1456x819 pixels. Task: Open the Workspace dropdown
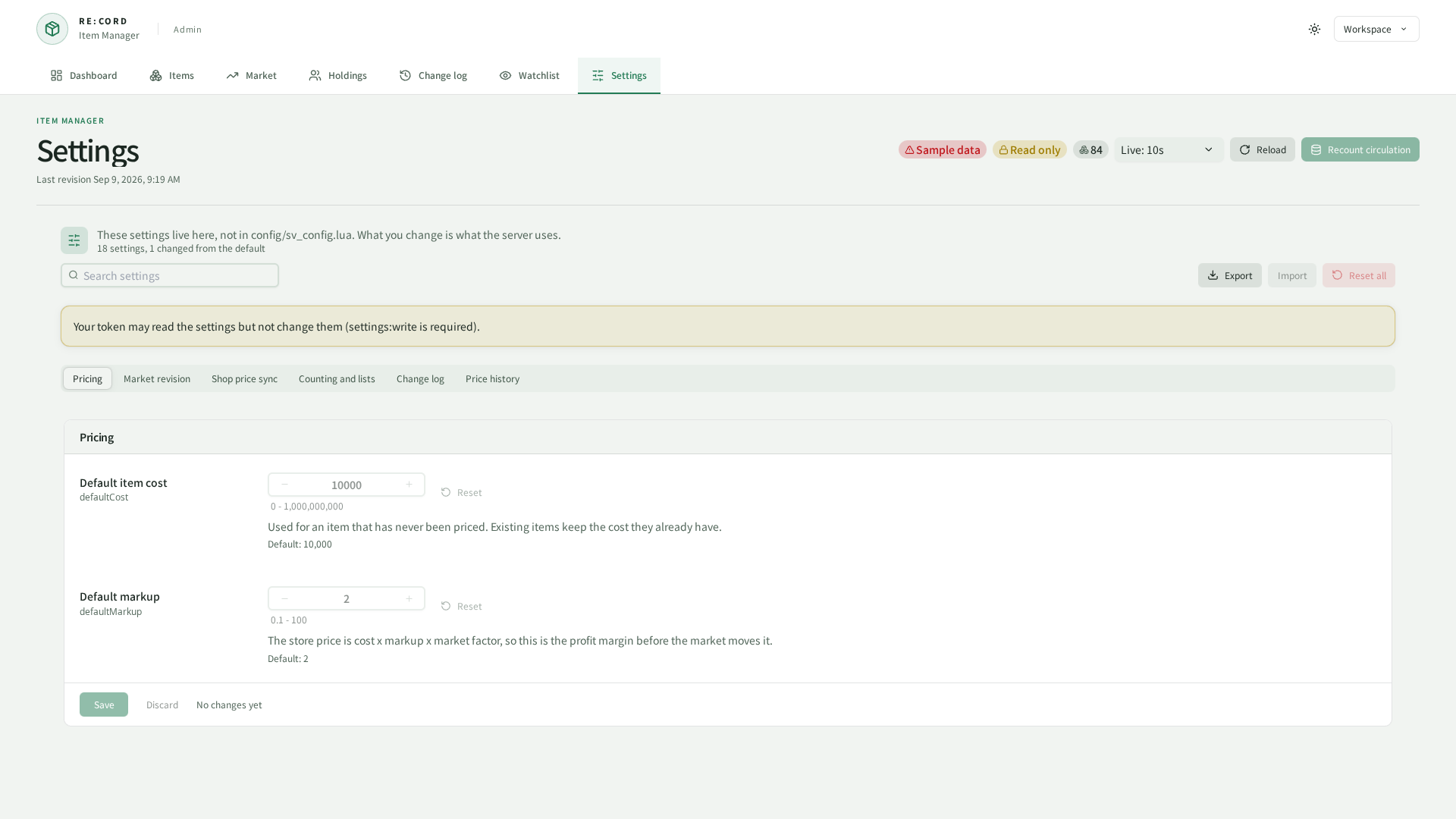tap(1376, 29)
